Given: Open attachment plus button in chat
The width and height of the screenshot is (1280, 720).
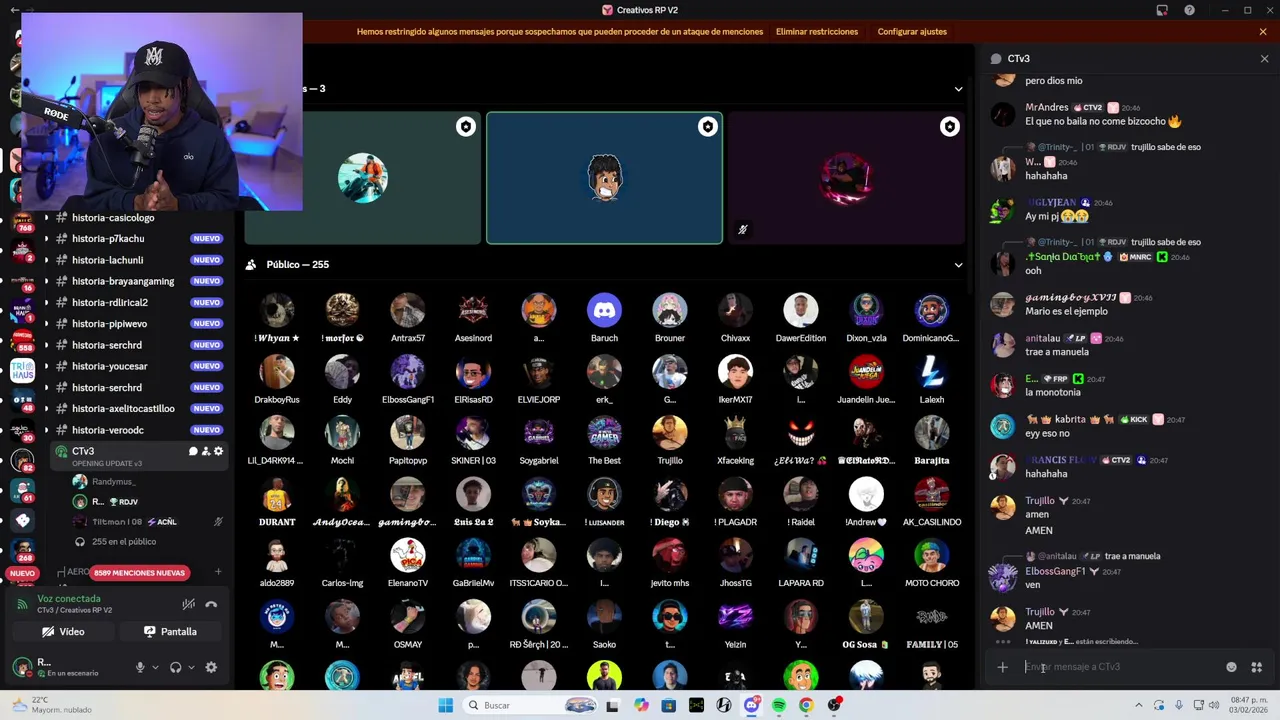Looking at the screenshot, I should [1002, 667].
